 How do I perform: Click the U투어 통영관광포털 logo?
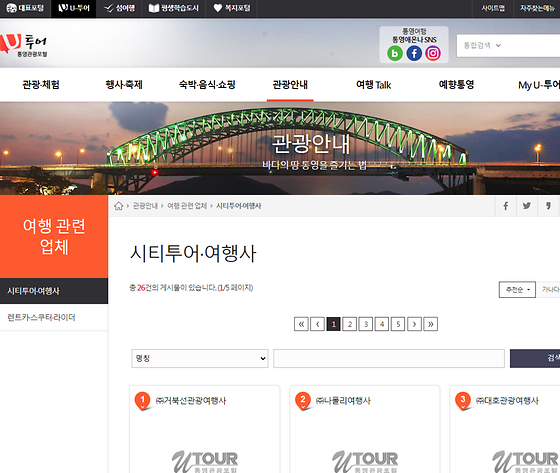coord(24,45)
